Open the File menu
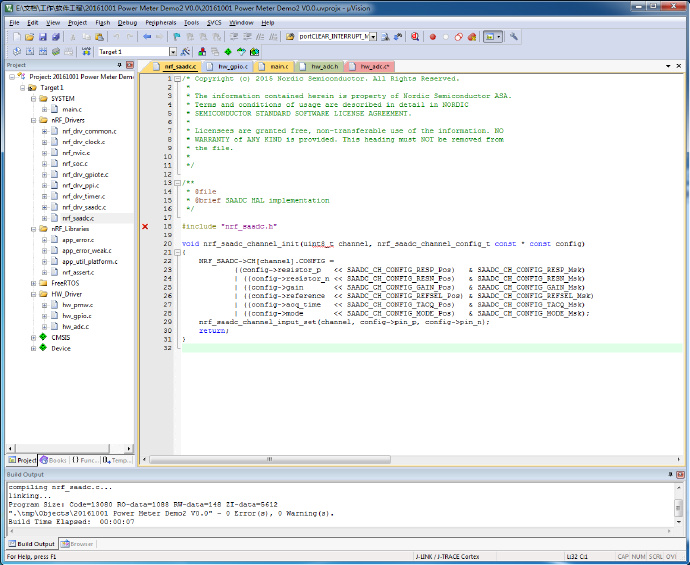 point(14,23)
